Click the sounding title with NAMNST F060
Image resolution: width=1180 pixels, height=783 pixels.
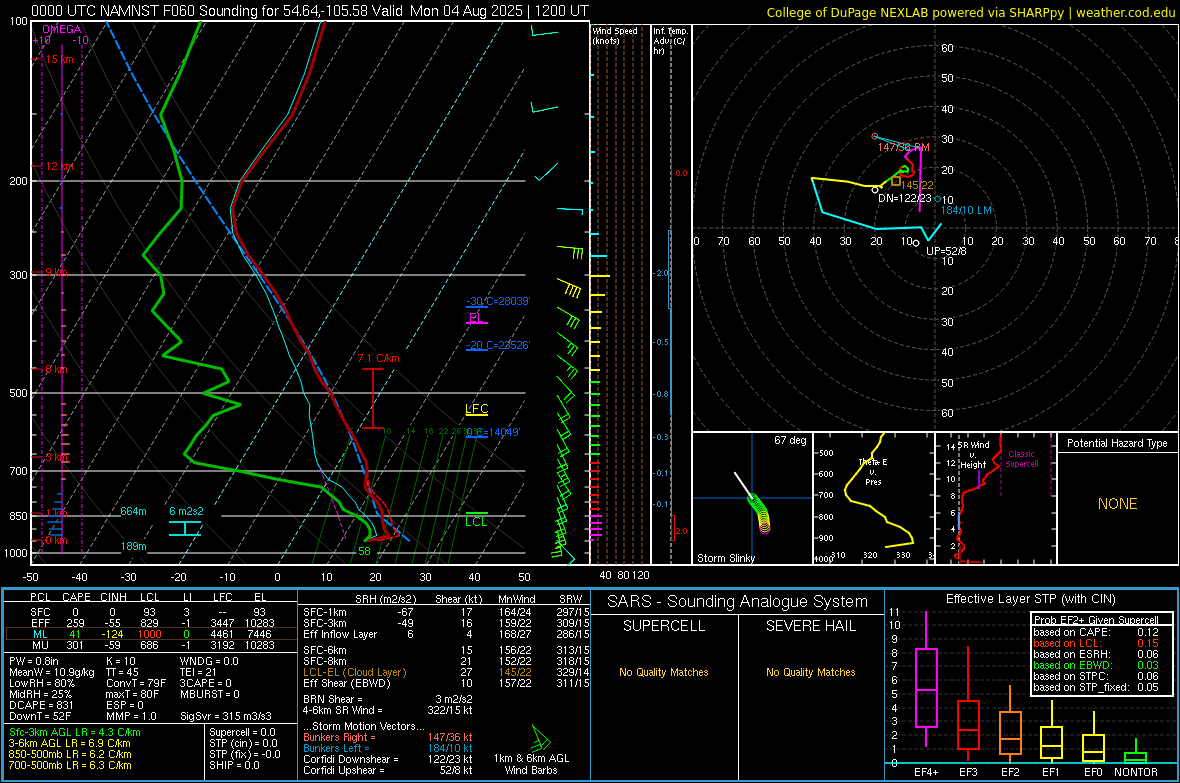310,11
